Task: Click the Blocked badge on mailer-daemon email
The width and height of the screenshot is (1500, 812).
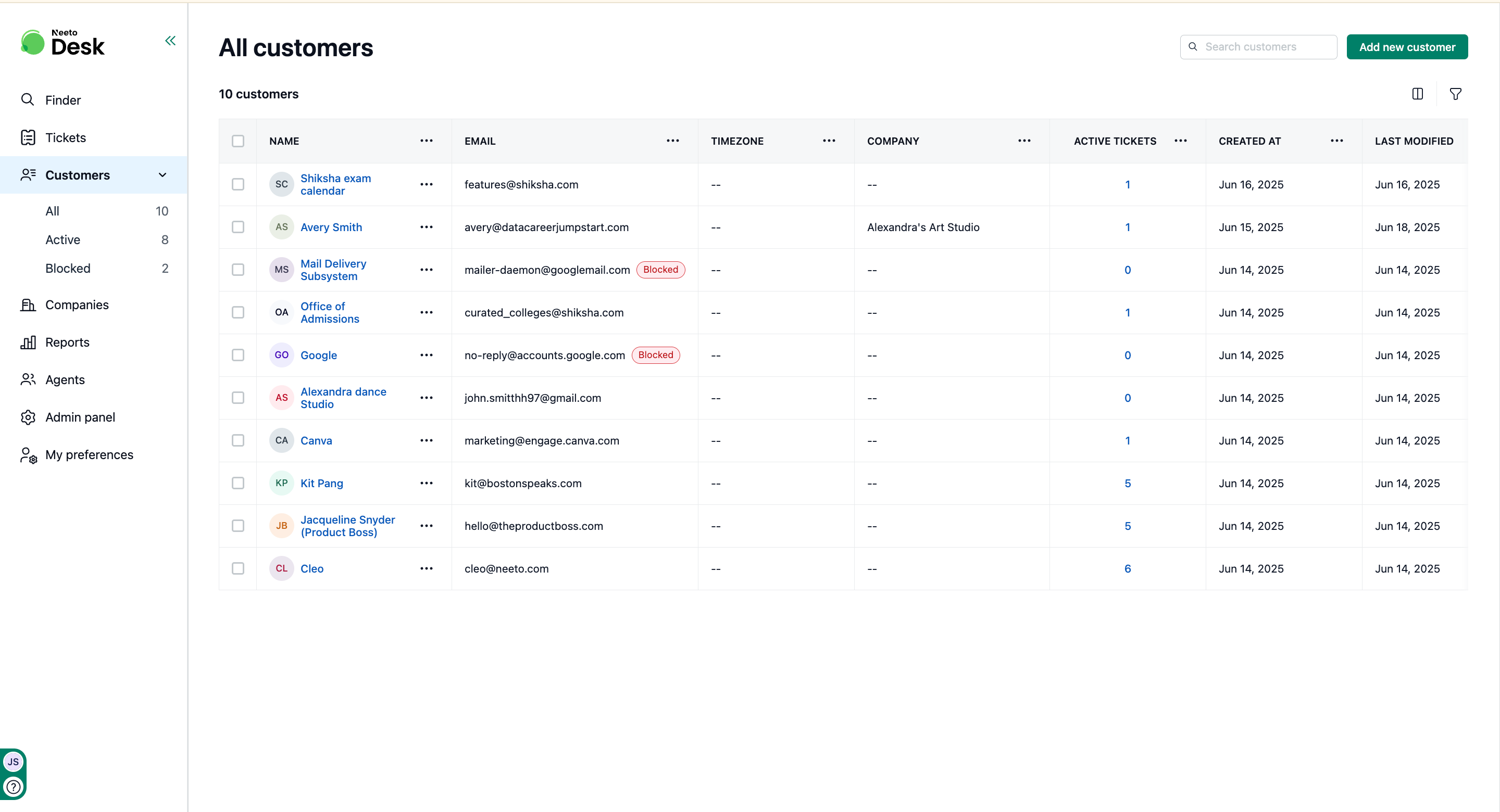Action: click(x=660, y=270)
